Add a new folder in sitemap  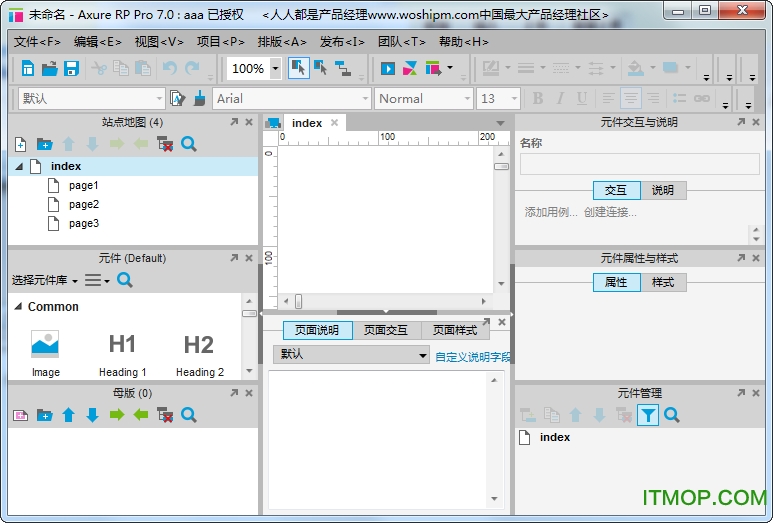point(44,144)
